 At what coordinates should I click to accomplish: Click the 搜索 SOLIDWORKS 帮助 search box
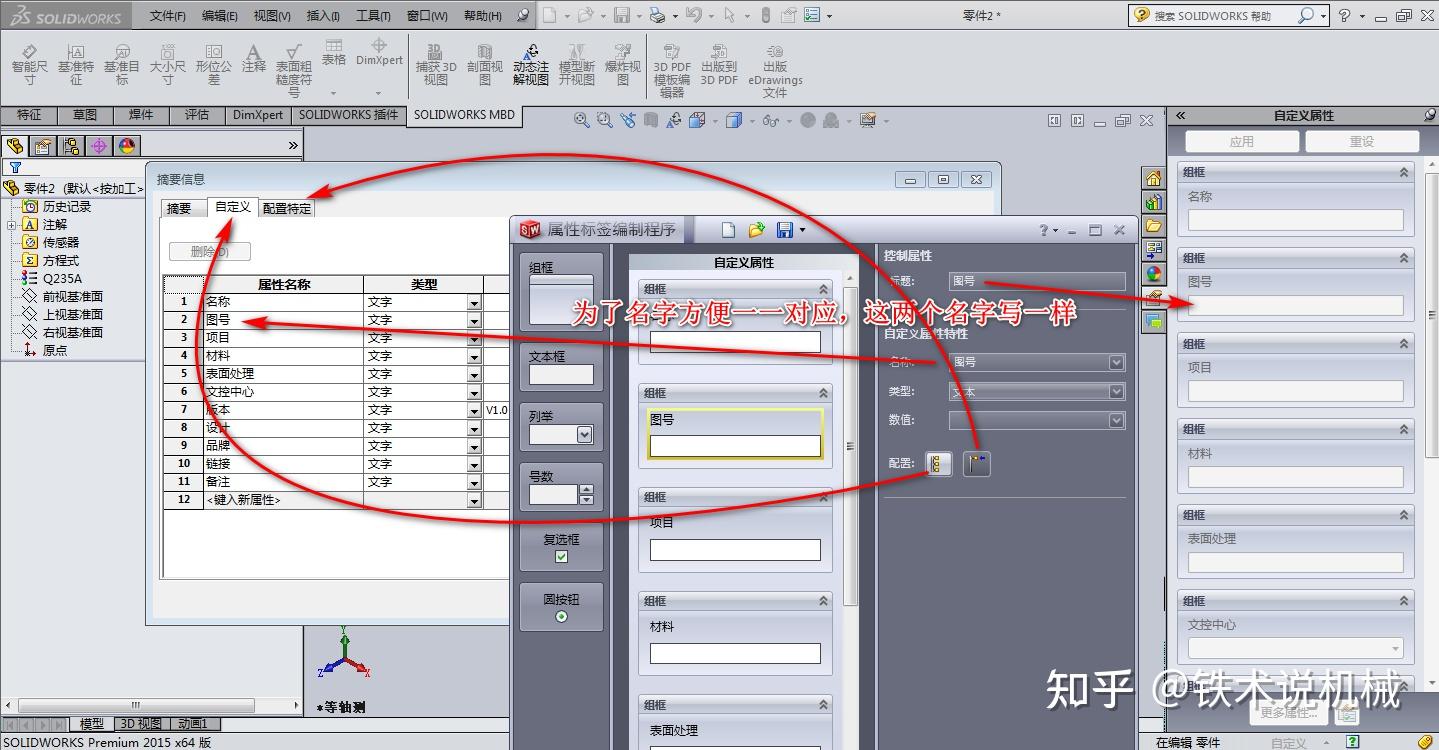point(1228,16)
